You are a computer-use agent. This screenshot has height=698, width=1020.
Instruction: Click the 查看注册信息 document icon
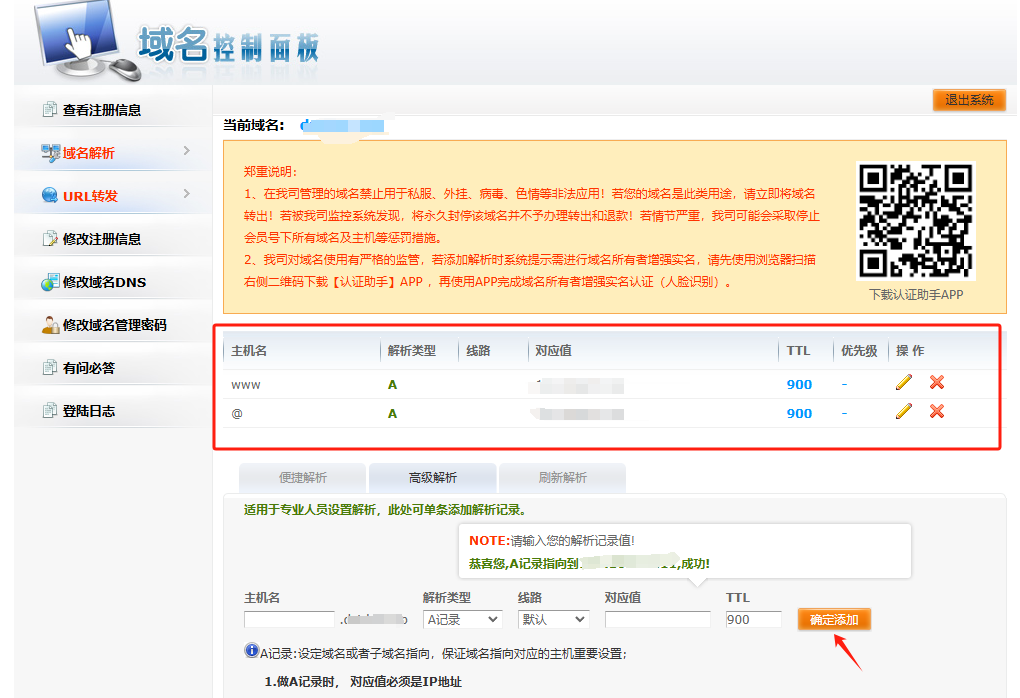click(x=49, y=109)
